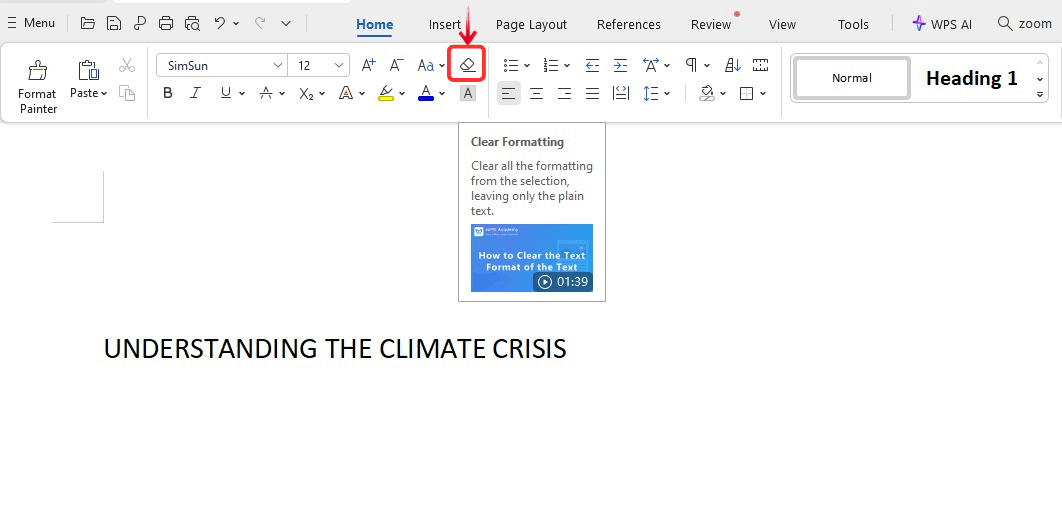Viewport: 1062px width, 521px height.
Task: Toggle Subscript X2 formatting
Action: 306,93
